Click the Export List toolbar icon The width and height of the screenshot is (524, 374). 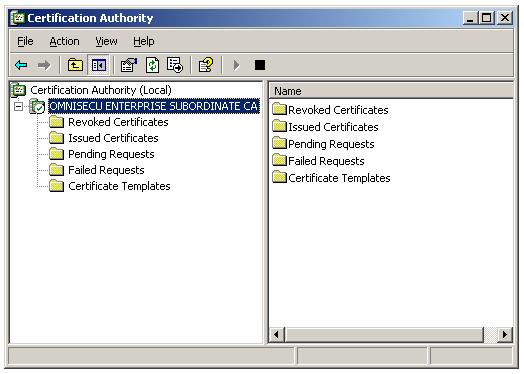pyautogui.click(x=175, y=65)
